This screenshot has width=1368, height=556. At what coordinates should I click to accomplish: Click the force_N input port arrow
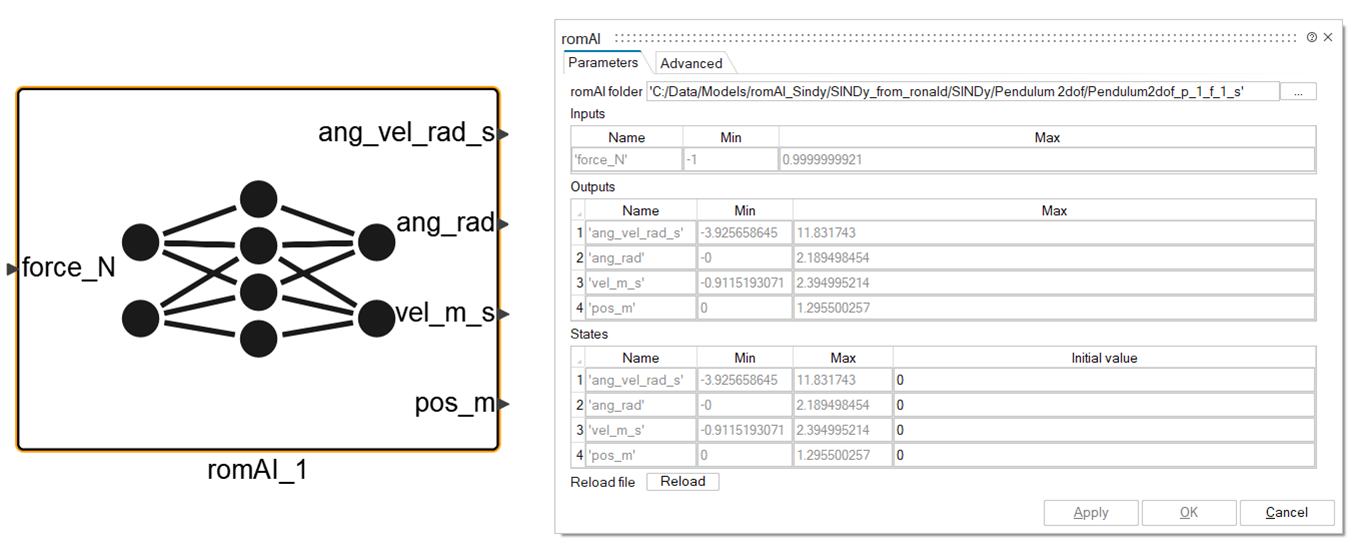(x=12, y=268)
